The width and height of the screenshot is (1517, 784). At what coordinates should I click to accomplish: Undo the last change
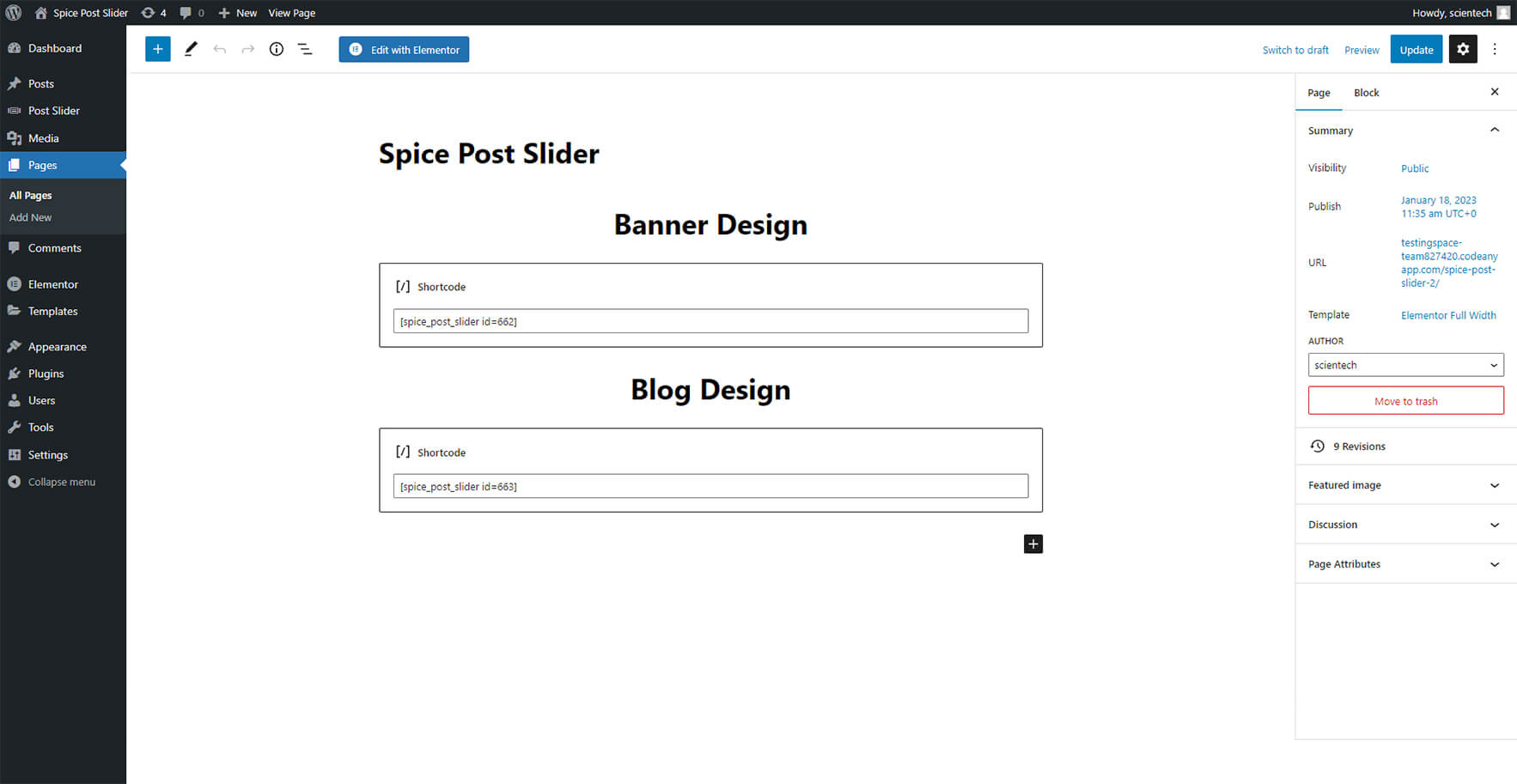[x=220, y=49]
